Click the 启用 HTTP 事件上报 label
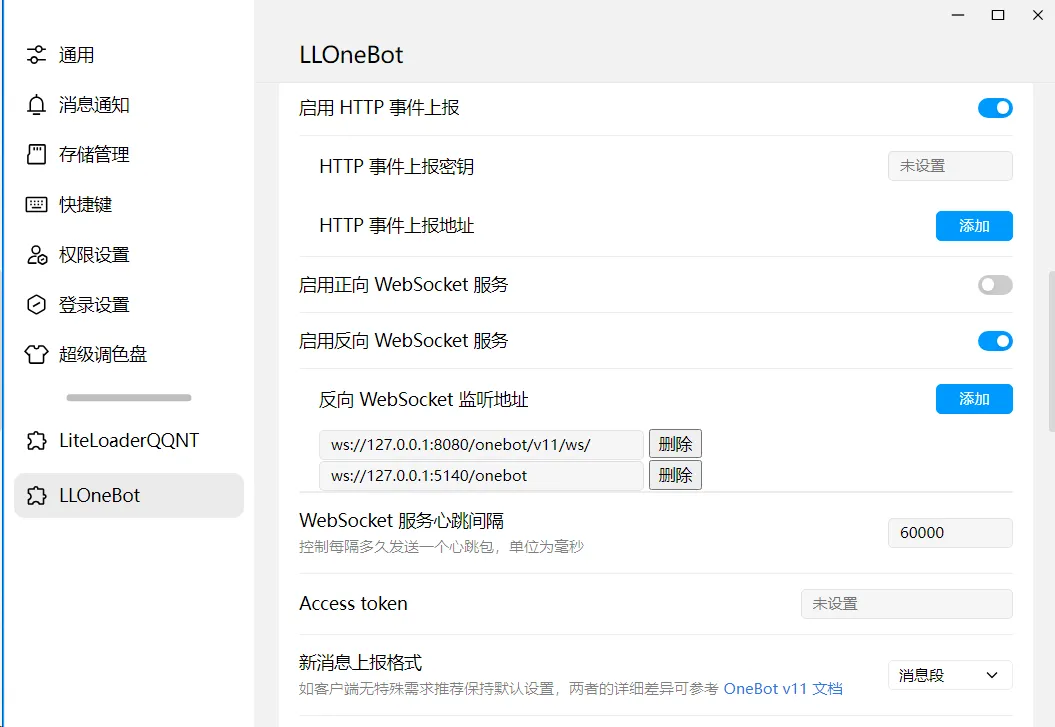 (x=379, y=108)
